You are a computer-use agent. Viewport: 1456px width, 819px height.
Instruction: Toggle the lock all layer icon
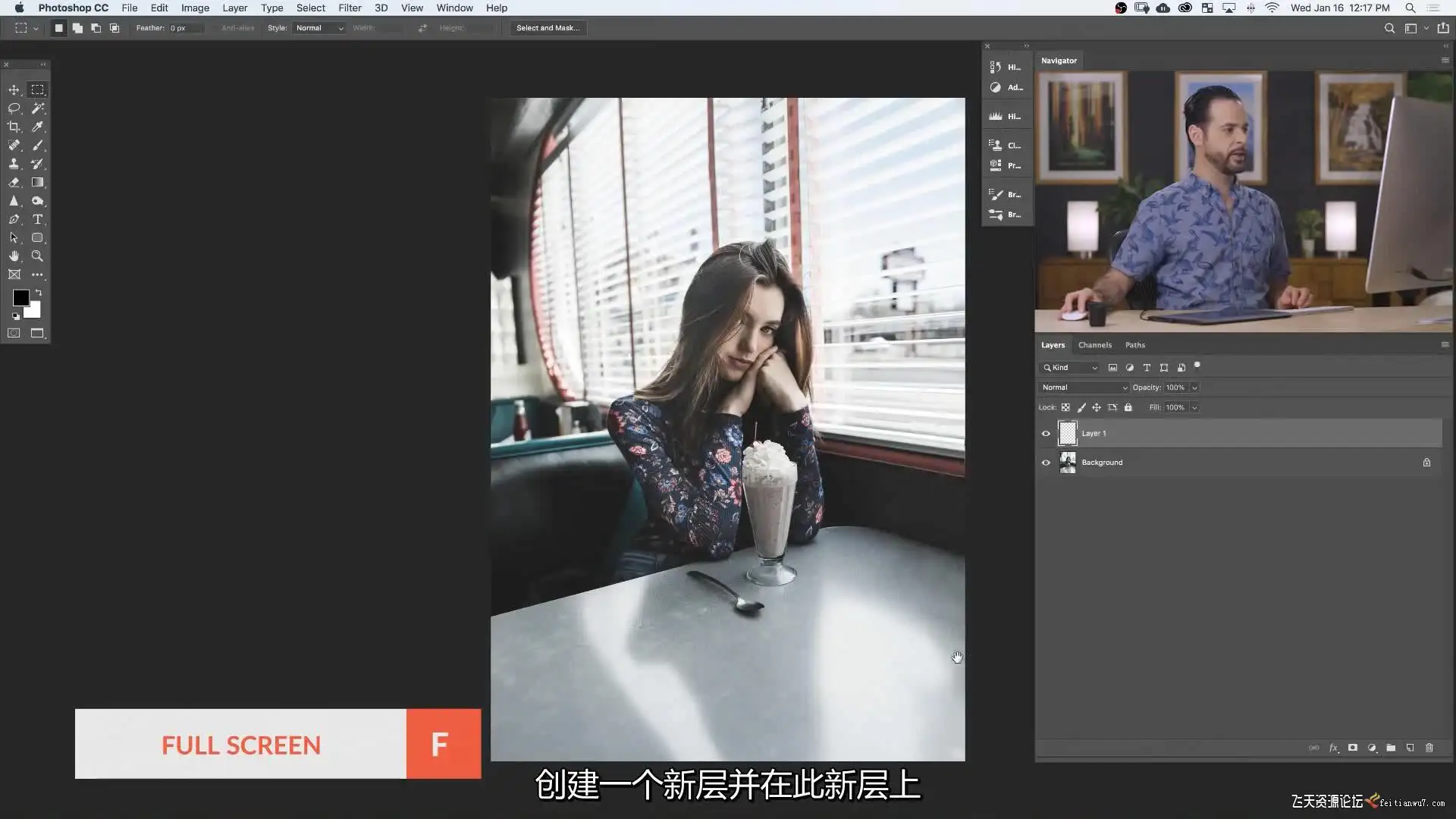pos(1128,408)
